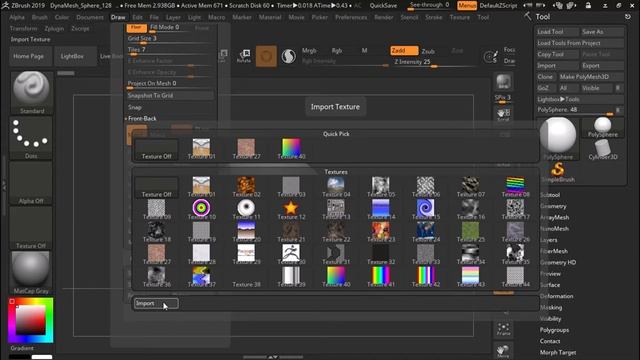The image size is (640, 360).
Task: Toggle the Menus button
Action: pos(467,6)
